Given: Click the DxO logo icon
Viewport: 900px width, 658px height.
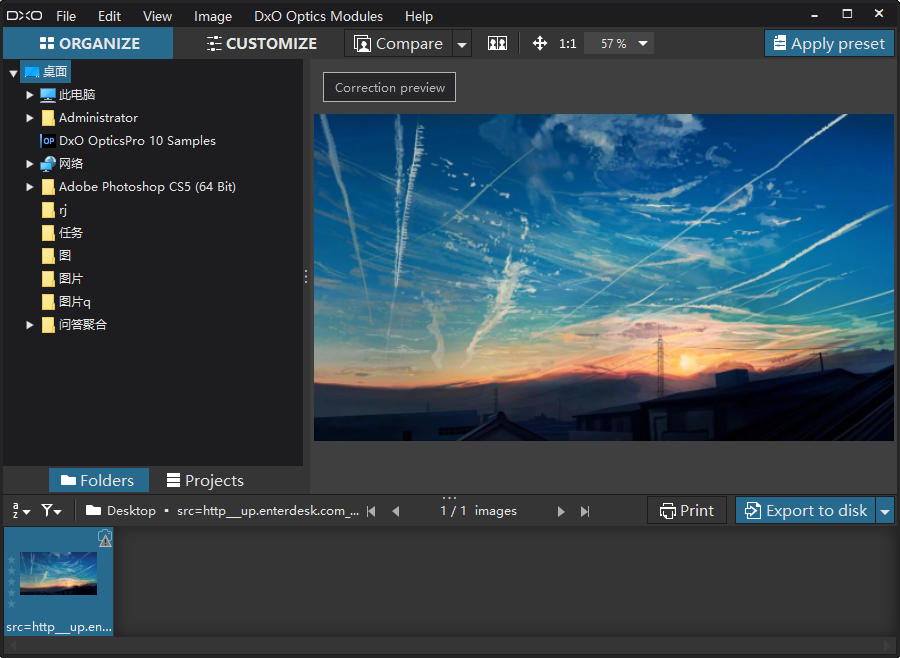Looking at the screenshot, I should [24, 16].
